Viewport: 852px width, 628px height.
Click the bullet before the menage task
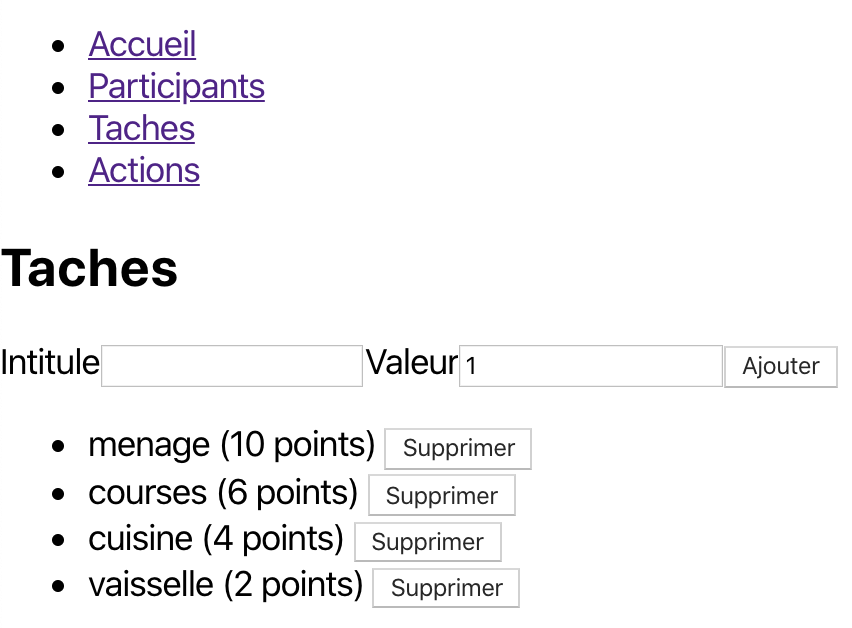pos(61,446)
